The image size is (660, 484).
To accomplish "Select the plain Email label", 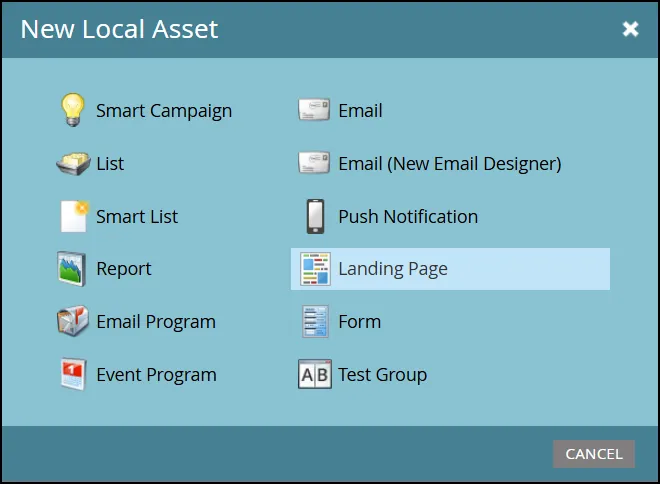I will (360, 111).
